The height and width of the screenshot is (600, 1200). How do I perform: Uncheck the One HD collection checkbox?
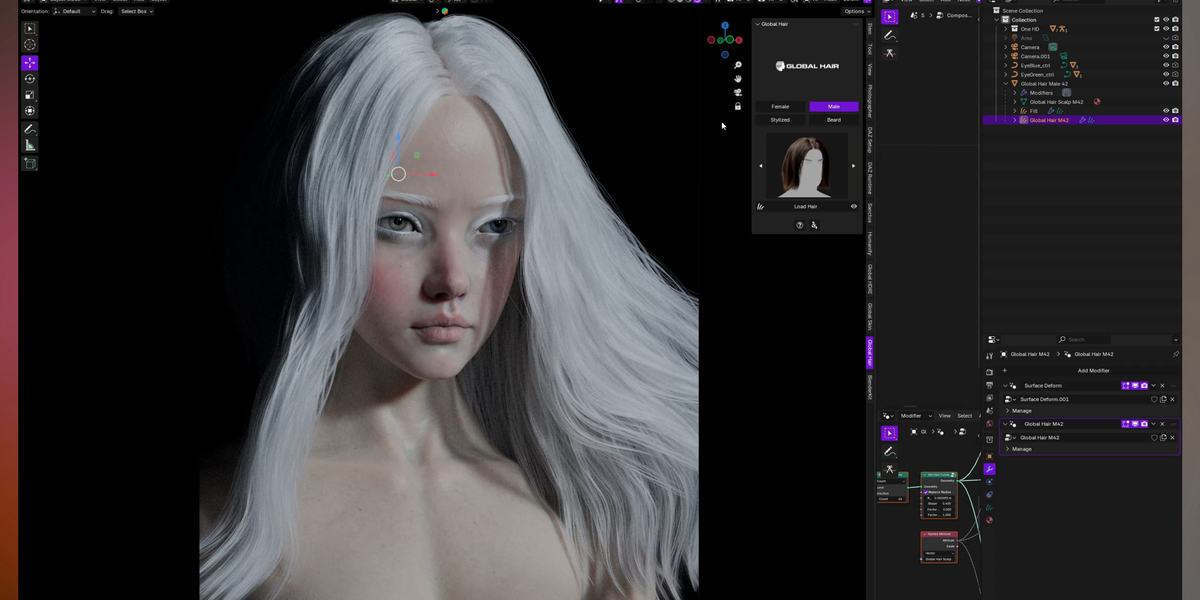(1156, 28)
